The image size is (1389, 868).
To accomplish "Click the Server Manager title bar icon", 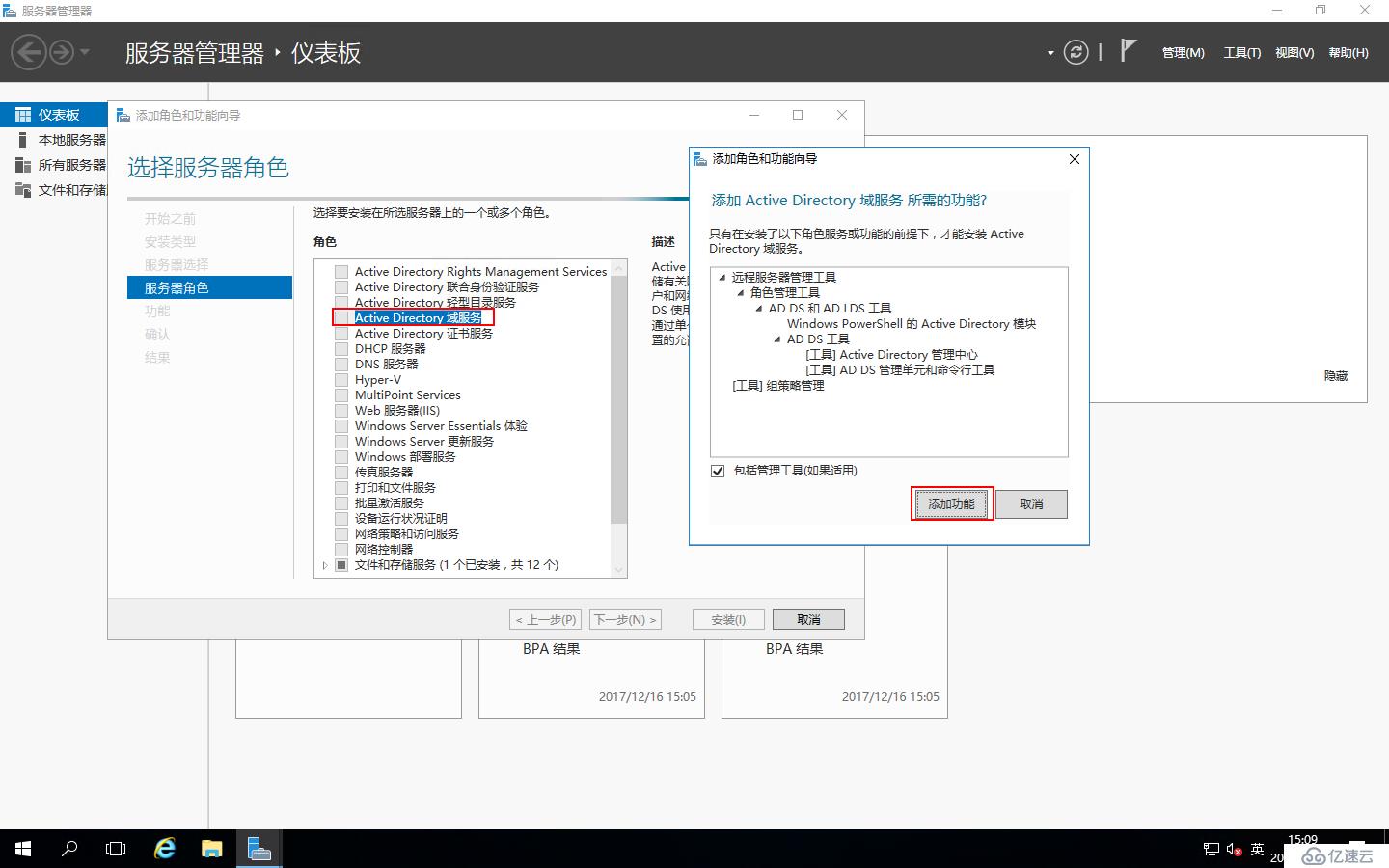I will tap(10, 11).
